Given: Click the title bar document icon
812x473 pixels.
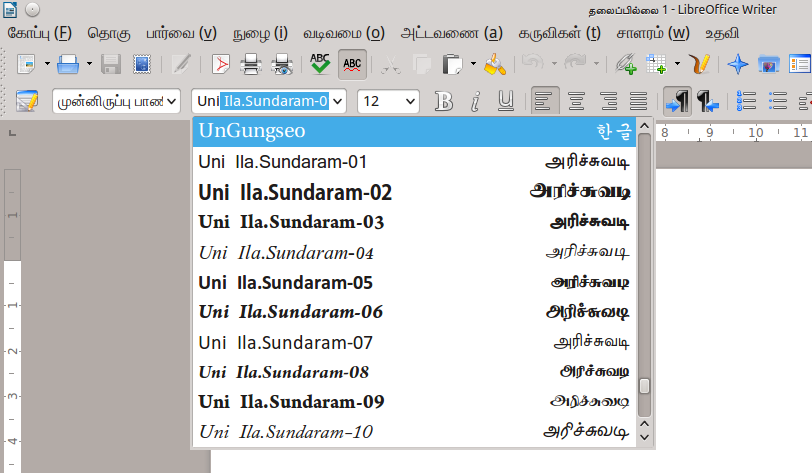Looking at the screenshot, I should [x=10, y=9].
